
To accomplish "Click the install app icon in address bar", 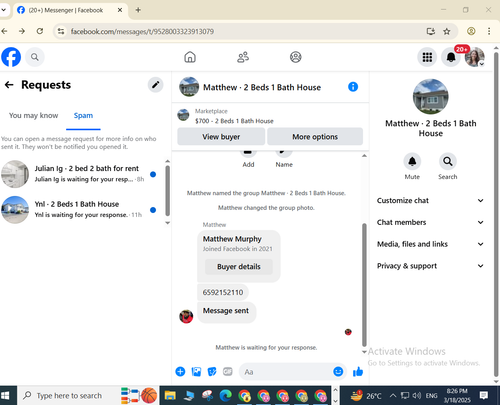I will [x=431, y=31].
